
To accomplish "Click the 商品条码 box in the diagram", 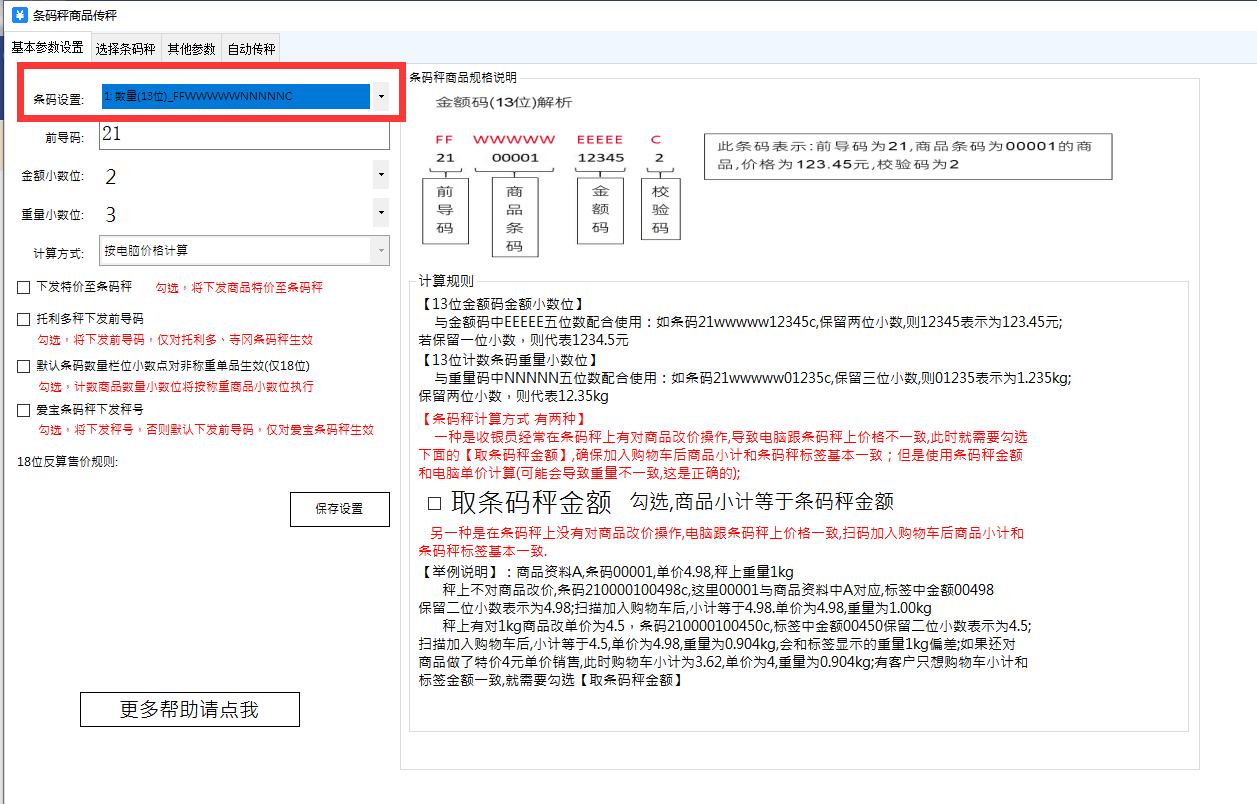I will tap(515, 217).
